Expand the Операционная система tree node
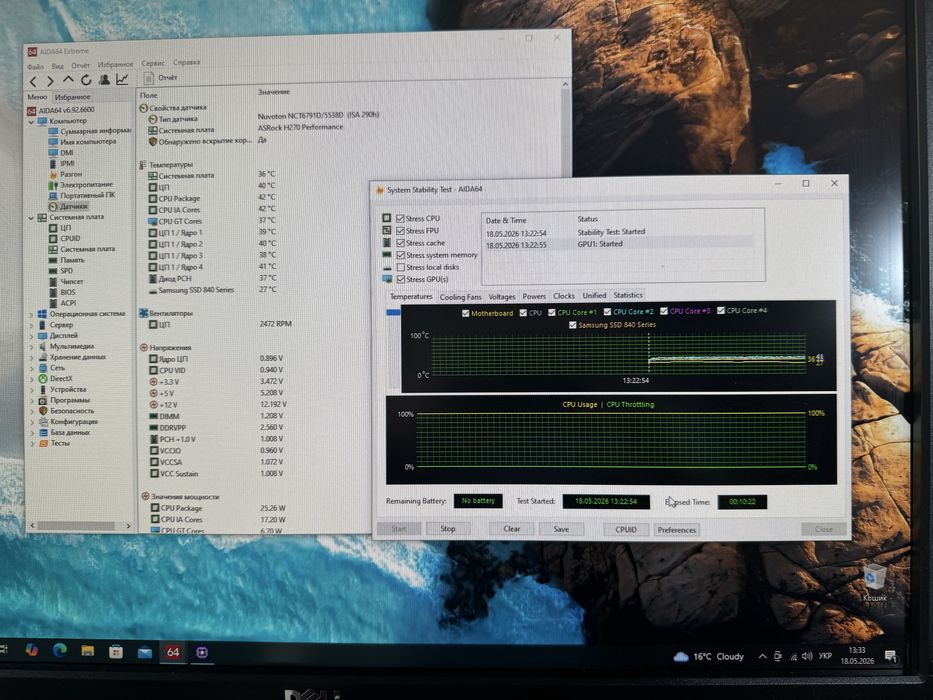 point(31,314)
